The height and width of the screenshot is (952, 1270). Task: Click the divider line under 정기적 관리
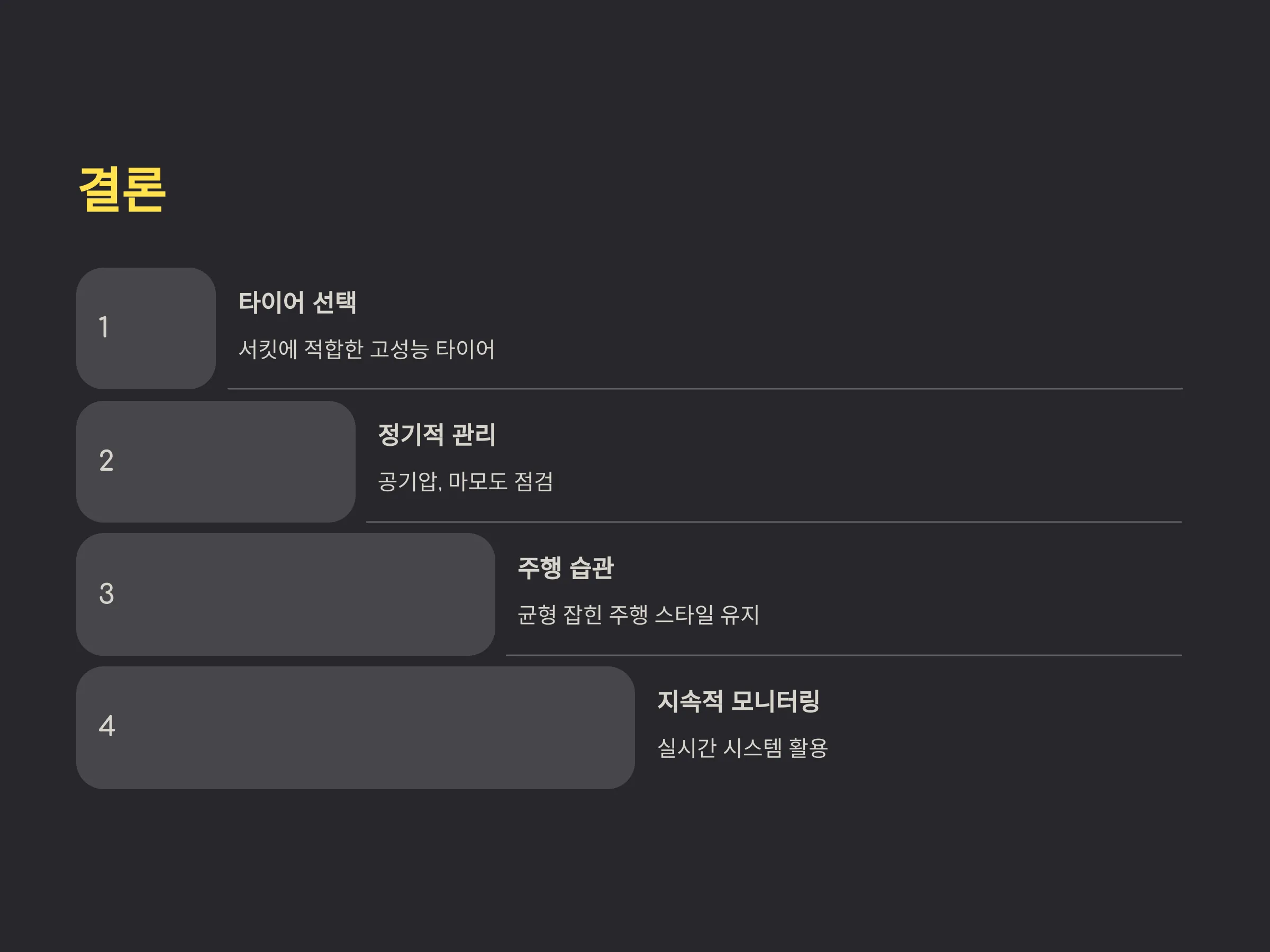[774, 522]
